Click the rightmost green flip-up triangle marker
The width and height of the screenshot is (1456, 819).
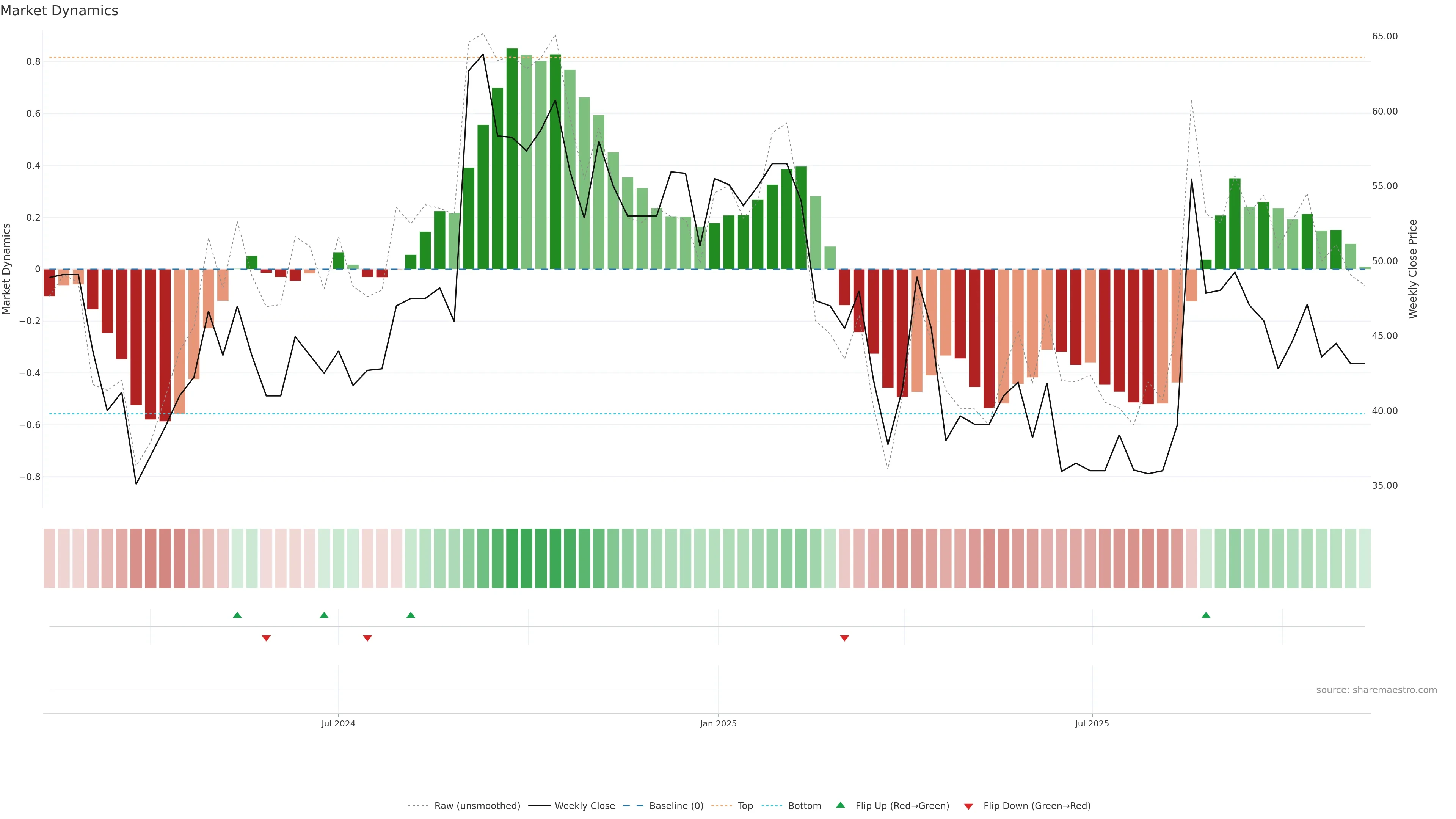click(1206, 615)
